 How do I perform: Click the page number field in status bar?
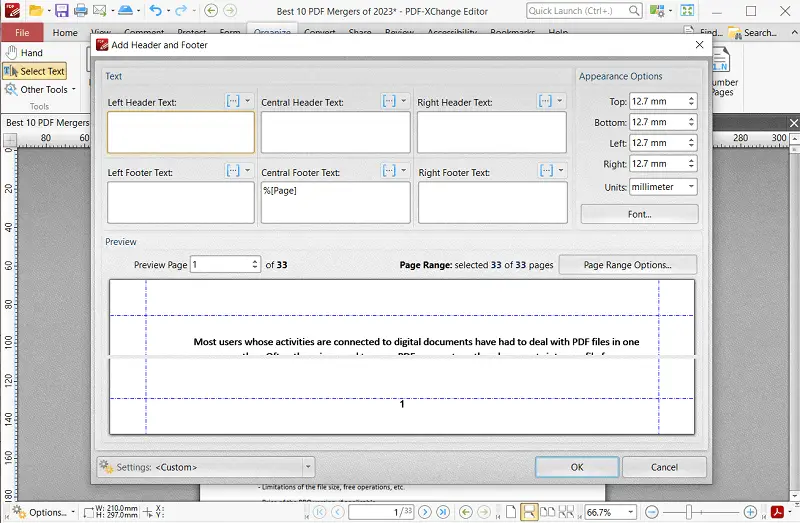381,512
